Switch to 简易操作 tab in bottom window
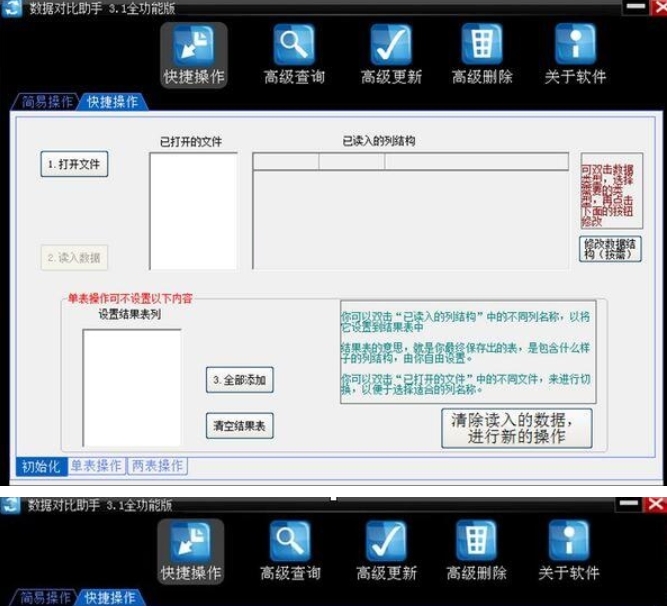 (x=44, y=597)
